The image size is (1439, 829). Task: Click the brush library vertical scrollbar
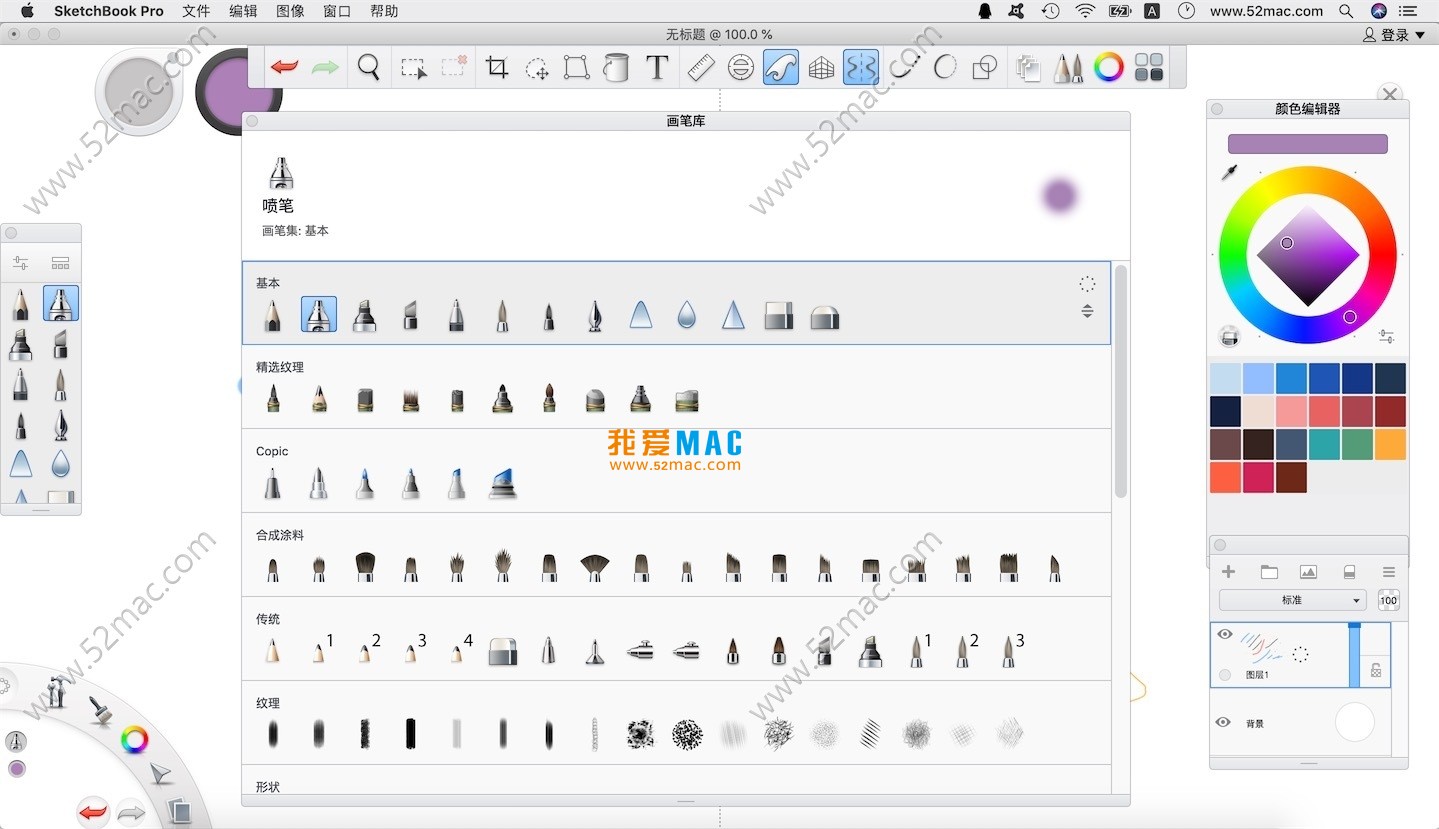coord(1121,380)
